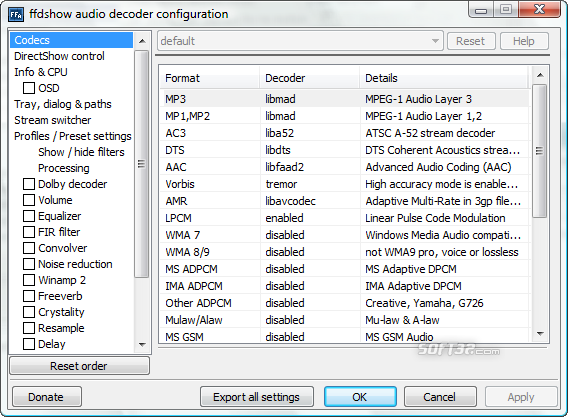Click Advanced Audio Coding (AAC) details

click(x=438, y=167)
